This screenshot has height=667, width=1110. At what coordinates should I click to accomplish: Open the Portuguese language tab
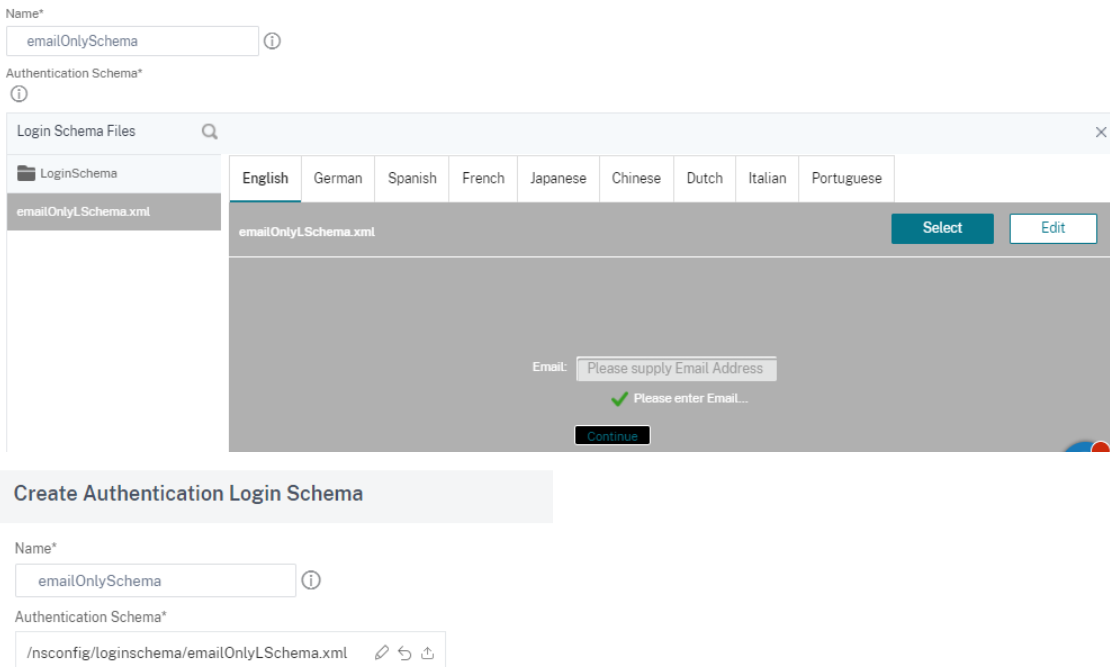[846, 178]
